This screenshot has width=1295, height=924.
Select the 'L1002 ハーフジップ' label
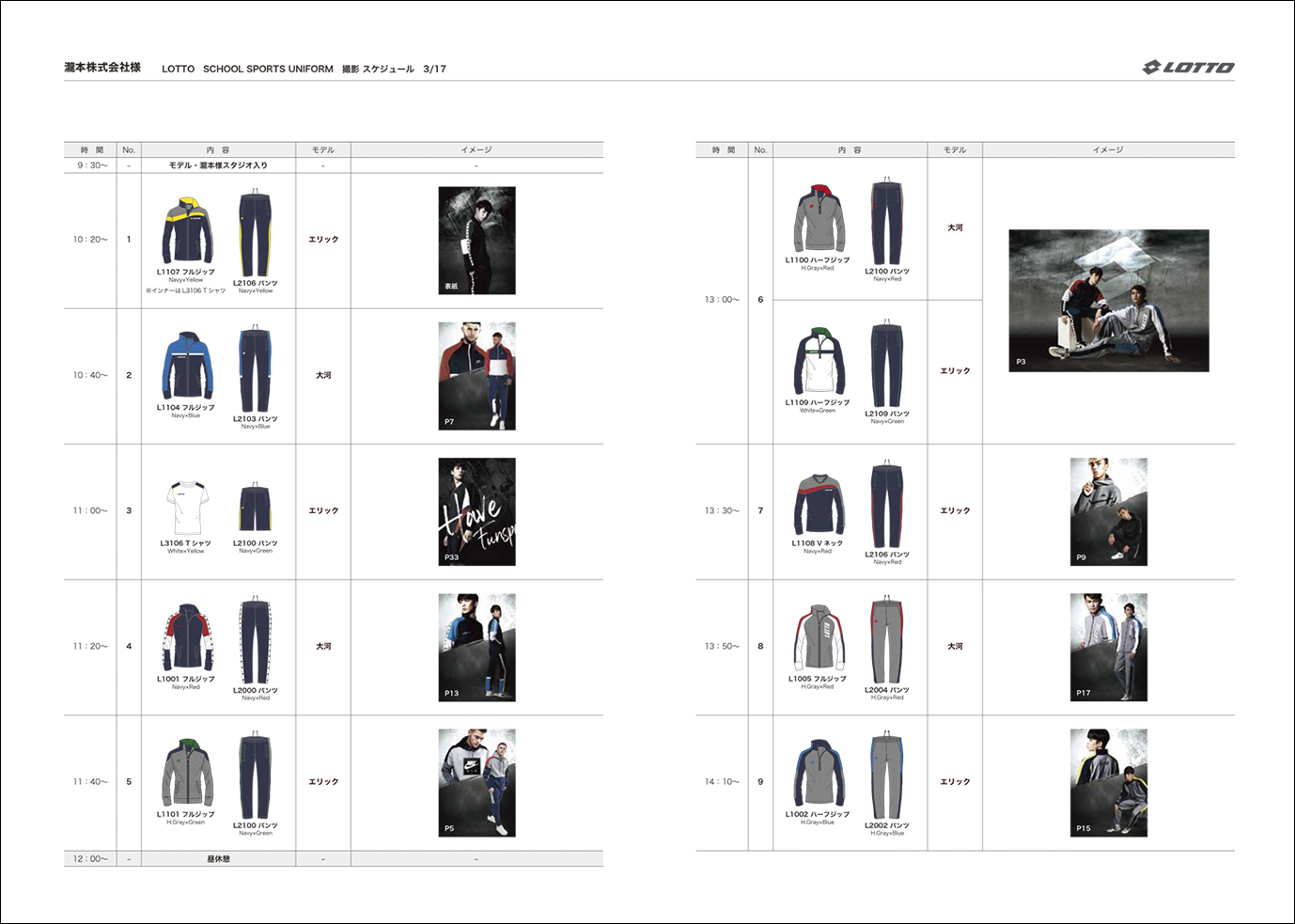pyautogui.click(x=818, y=814)
